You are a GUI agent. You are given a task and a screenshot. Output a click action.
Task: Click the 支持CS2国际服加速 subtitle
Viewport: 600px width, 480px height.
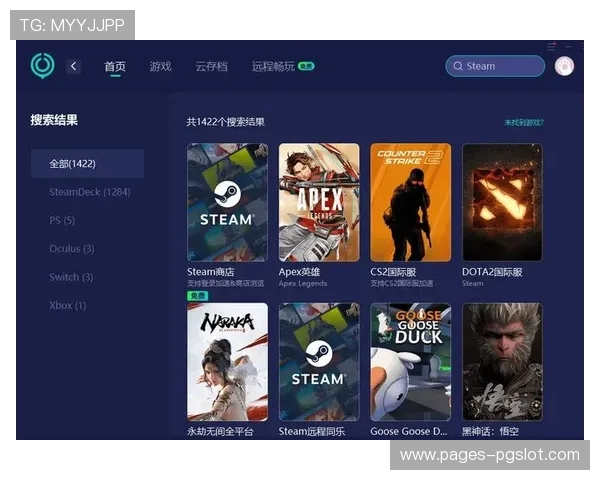401,284
